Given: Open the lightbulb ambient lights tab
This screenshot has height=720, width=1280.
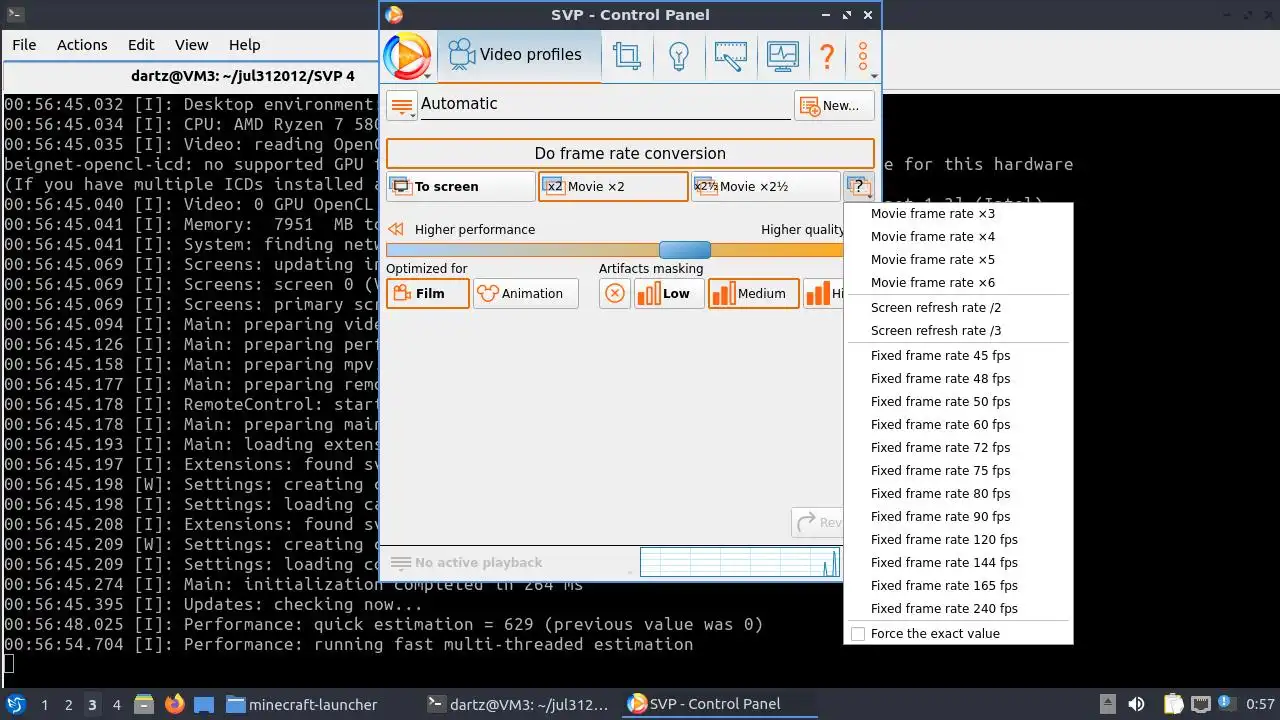Looking at the screenshot, I should point(679,56).
